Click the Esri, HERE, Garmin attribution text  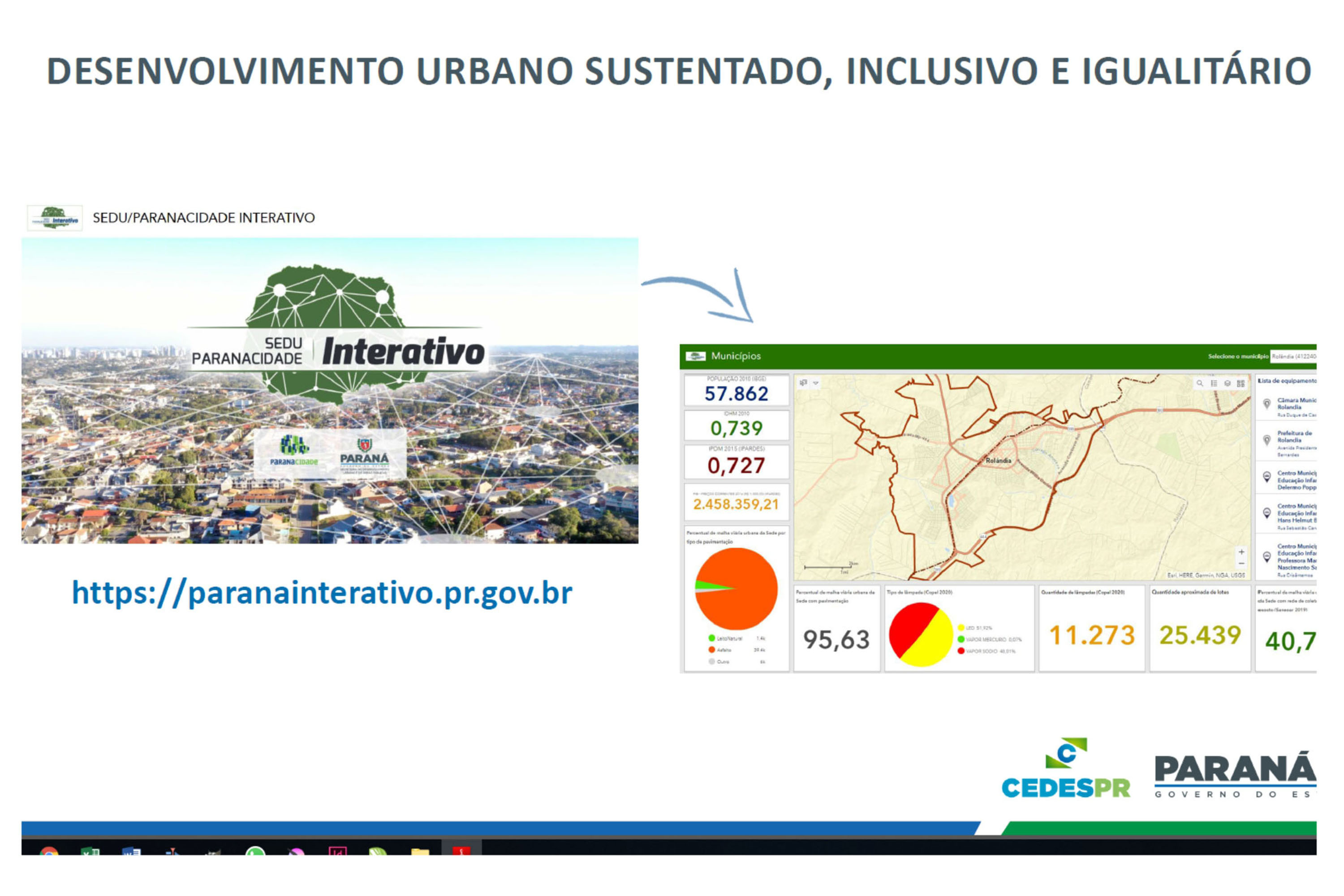coord(1206,575)
